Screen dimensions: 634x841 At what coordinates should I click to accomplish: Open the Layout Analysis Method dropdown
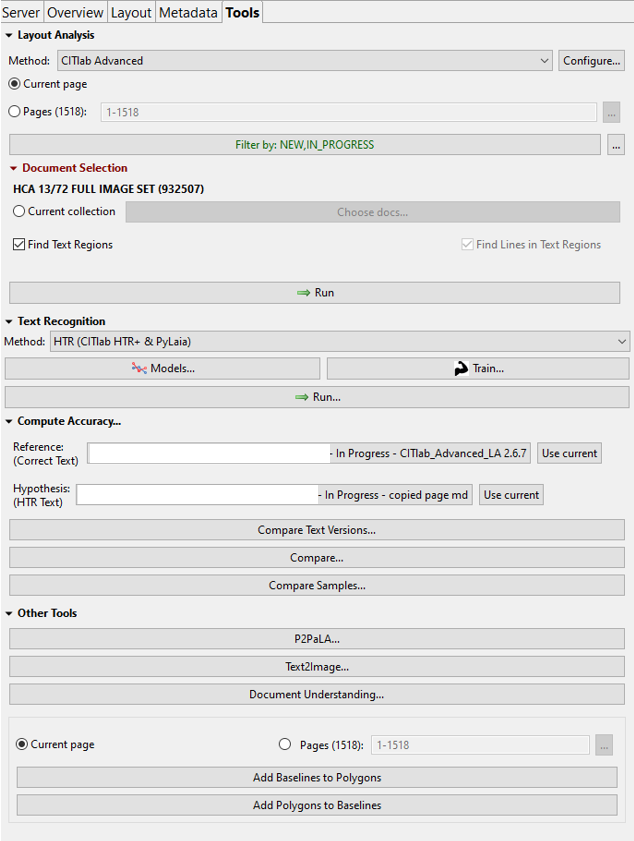click(305, 61)
